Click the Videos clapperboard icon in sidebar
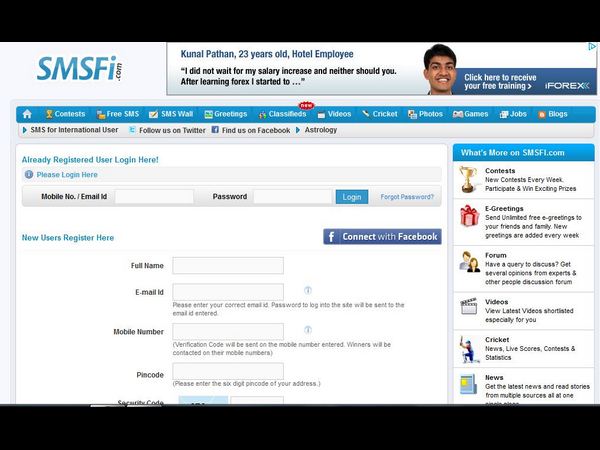The width and height of the screenshot is (600, 450). coord(469,306)
